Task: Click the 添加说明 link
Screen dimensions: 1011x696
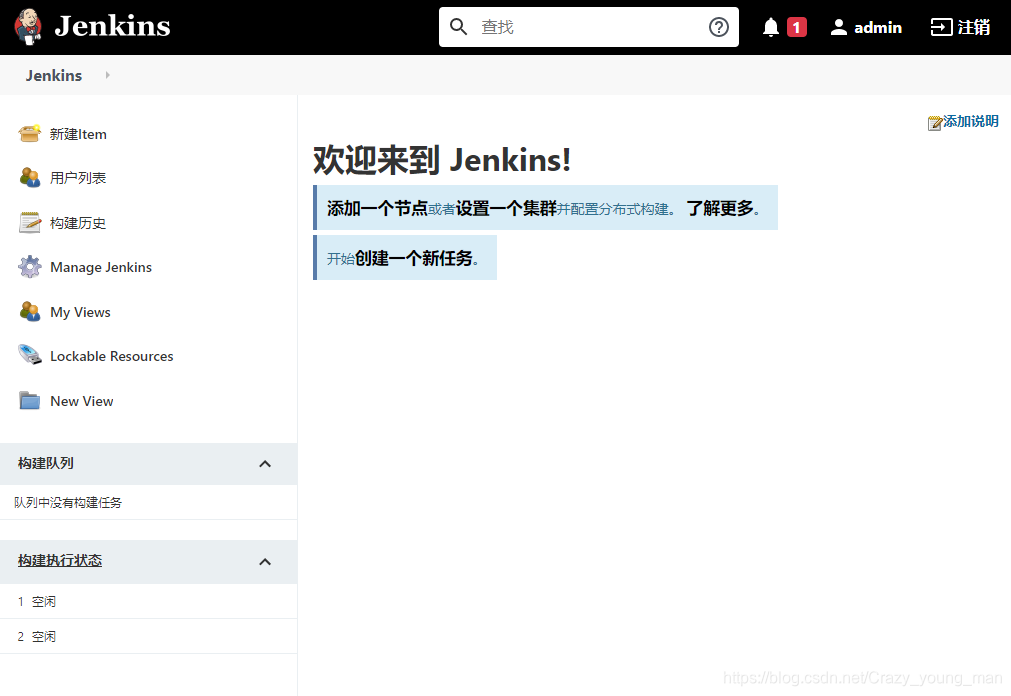Action: coord(971,121)
